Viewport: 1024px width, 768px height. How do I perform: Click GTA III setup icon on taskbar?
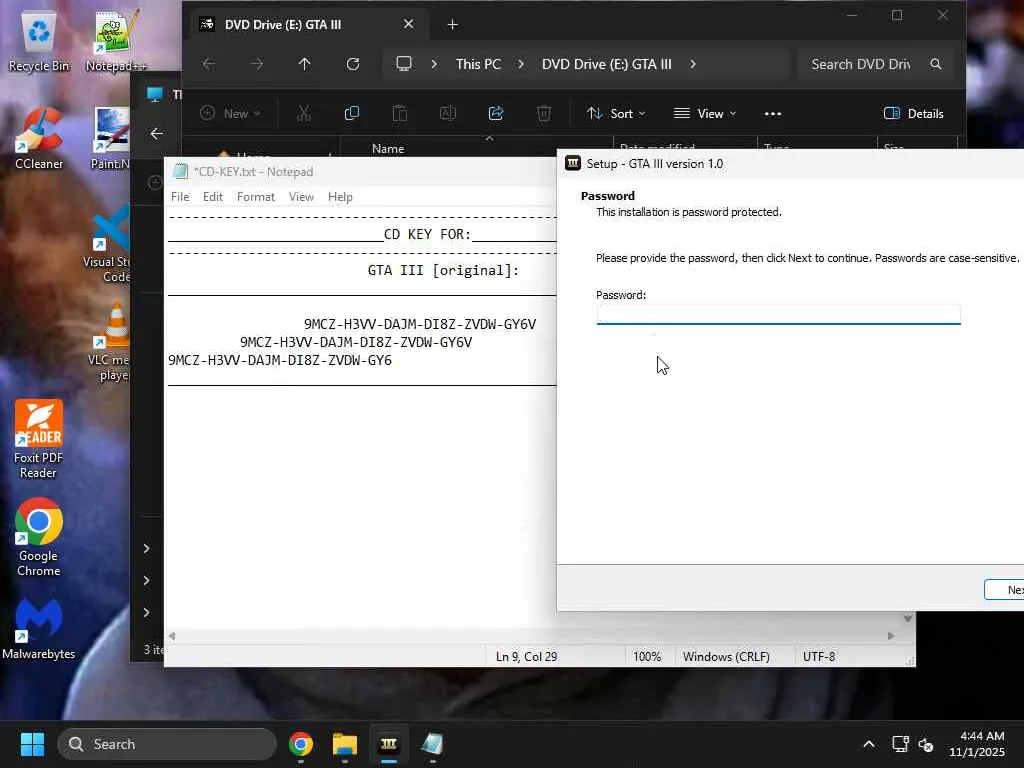(x=389, y=744)
